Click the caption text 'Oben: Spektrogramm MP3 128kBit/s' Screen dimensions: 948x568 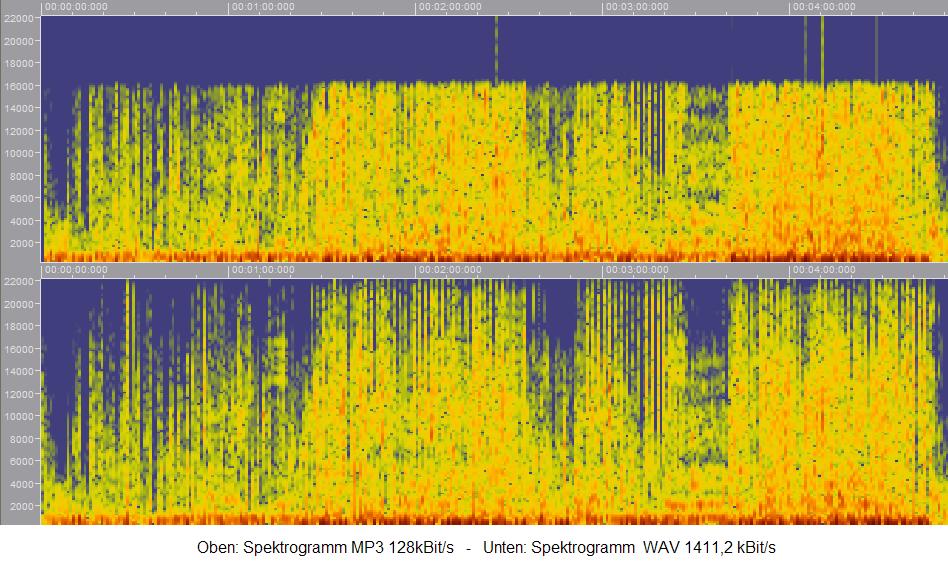point(325,548)
